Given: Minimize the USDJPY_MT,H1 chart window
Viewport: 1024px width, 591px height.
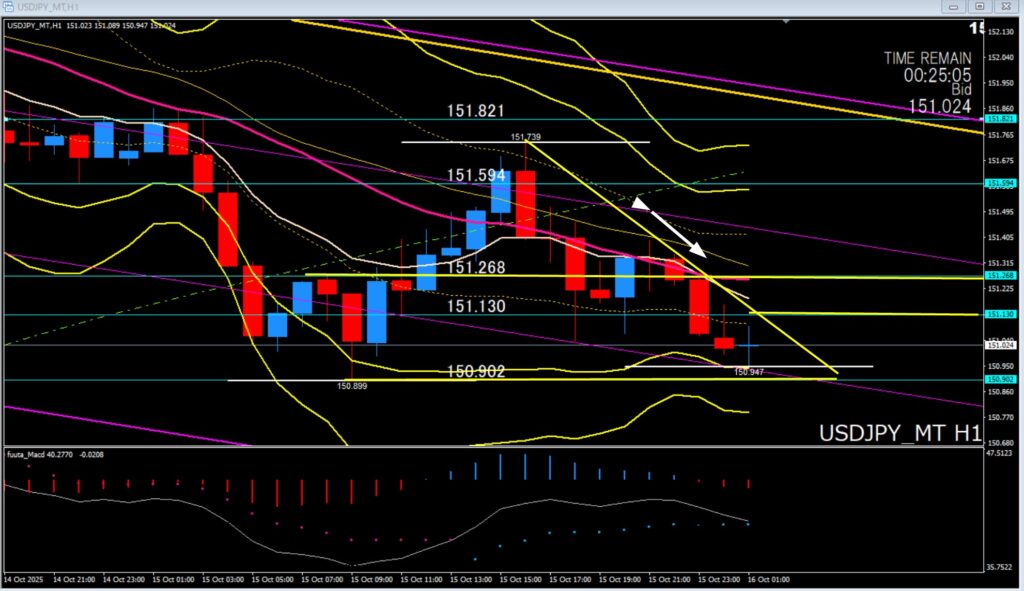Looking at the screenshot, I should click(955, 7).
